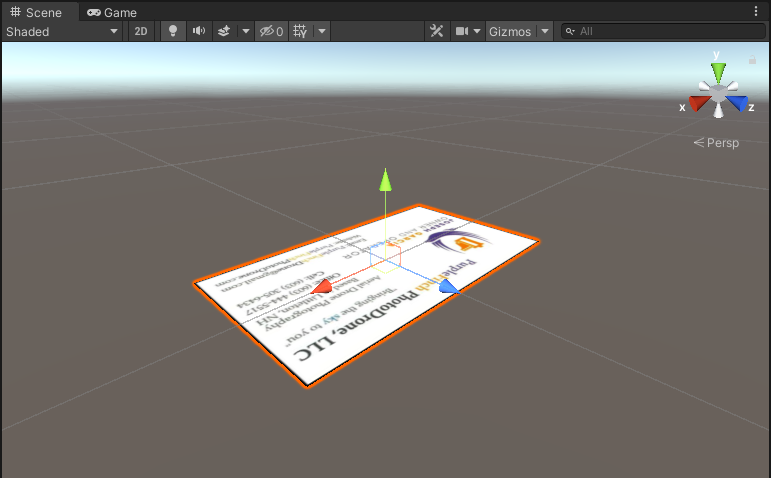Open component editor tools icon

point(437,31)
